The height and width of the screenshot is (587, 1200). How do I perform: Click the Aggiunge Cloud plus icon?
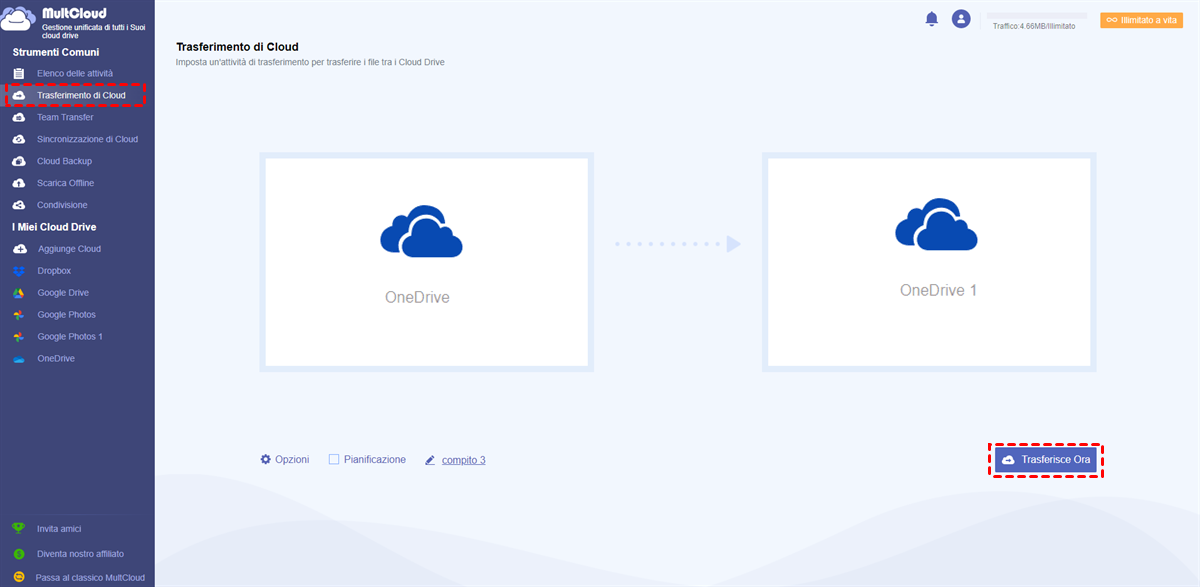tap(18, 249)
